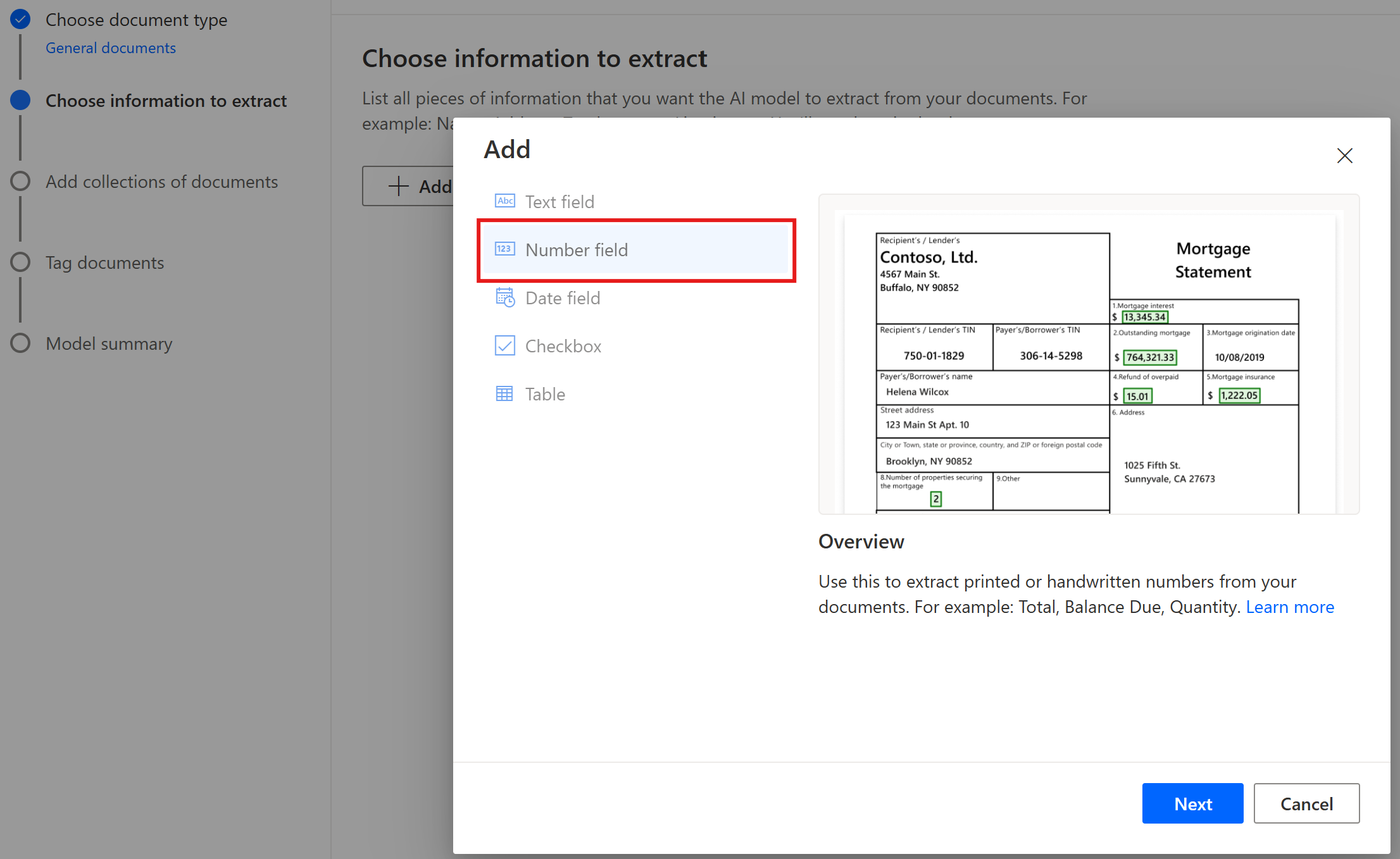Click the Cancel button
Screen dimensions: 1400x859
pyautogui.click(x=1306, y=803)
